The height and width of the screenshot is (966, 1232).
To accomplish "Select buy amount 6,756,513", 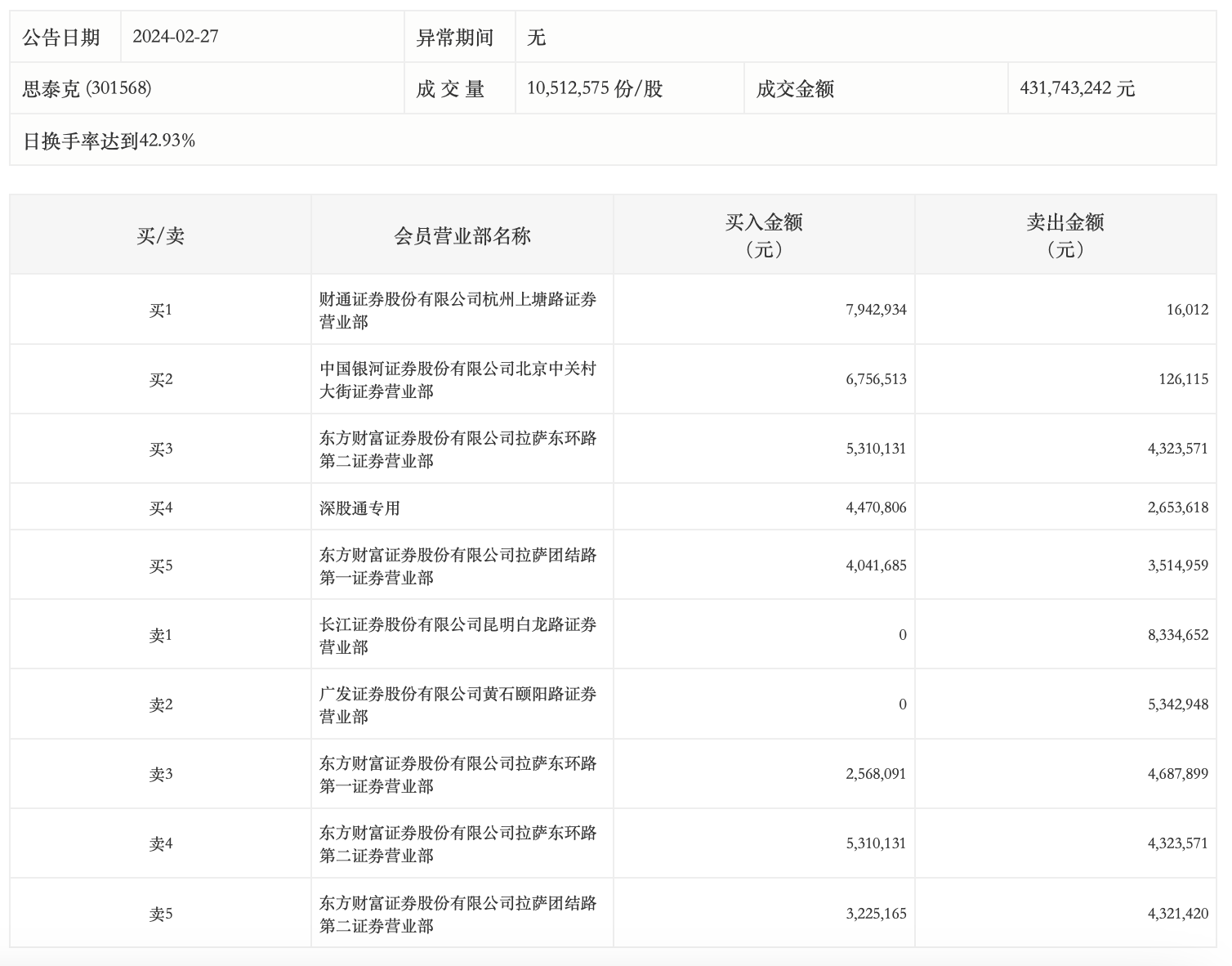I will pyautogui.click(x=876, y=380).
